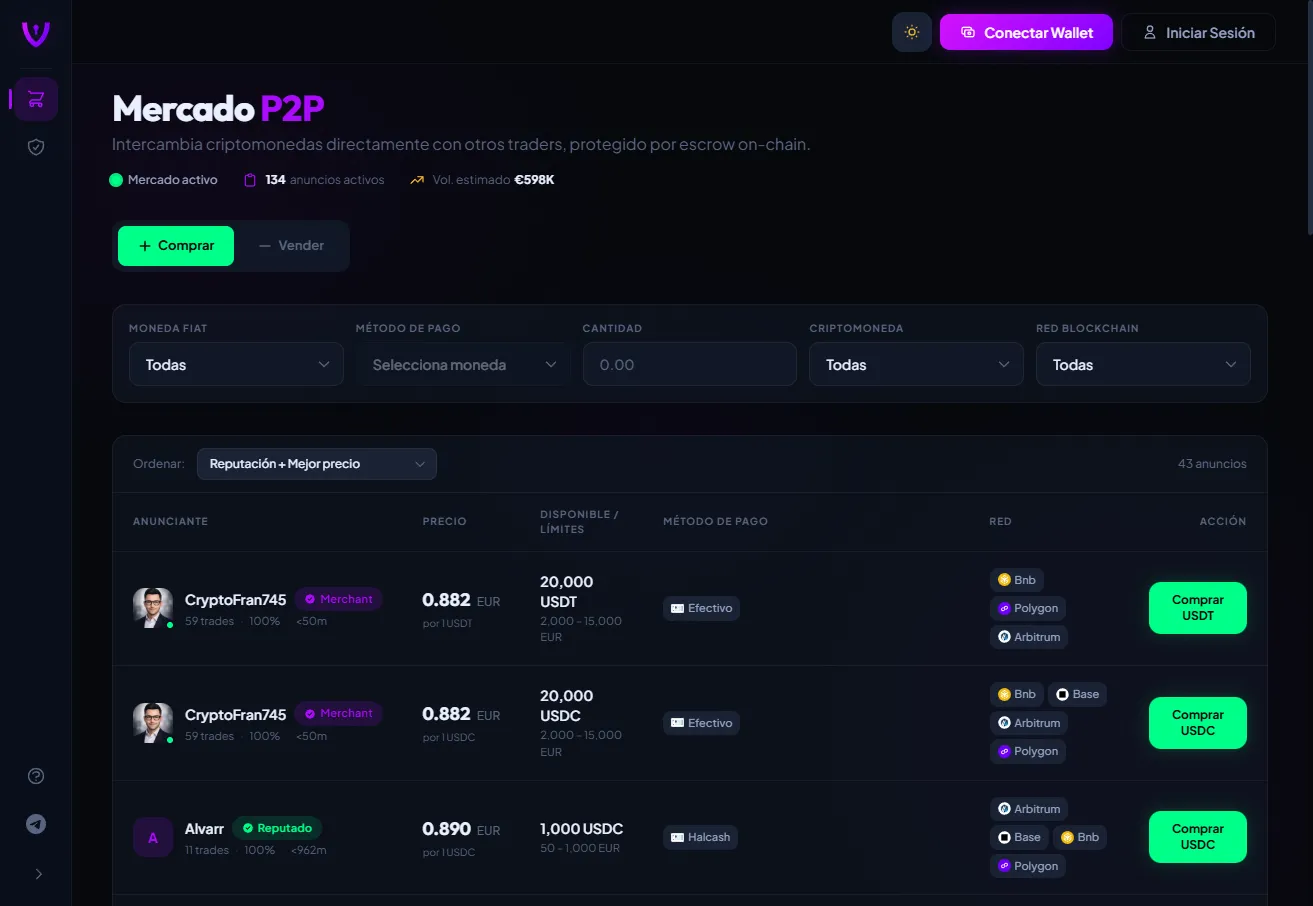Open the Moneda Fiat dropdown
This screenshot has height=906, width=1313.
[236, 365]
